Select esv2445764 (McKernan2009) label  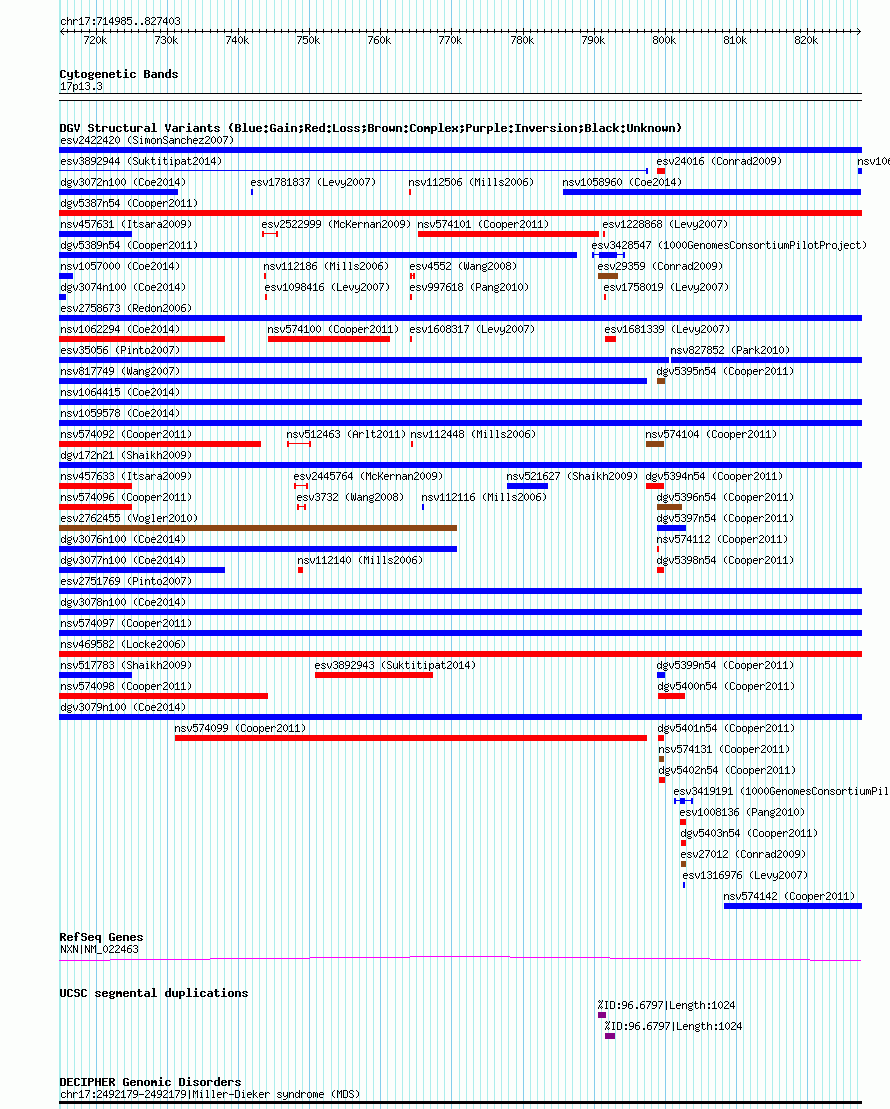coord(368,477)
